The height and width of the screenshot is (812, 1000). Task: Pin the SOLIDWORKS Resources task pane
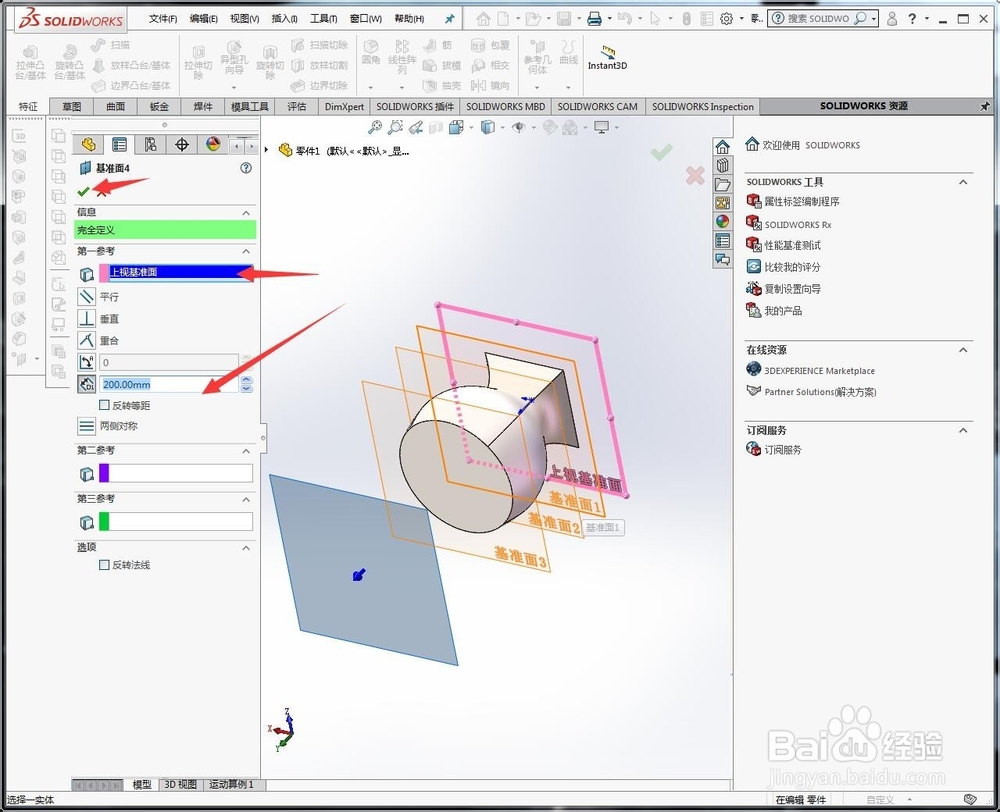point(985,107)
